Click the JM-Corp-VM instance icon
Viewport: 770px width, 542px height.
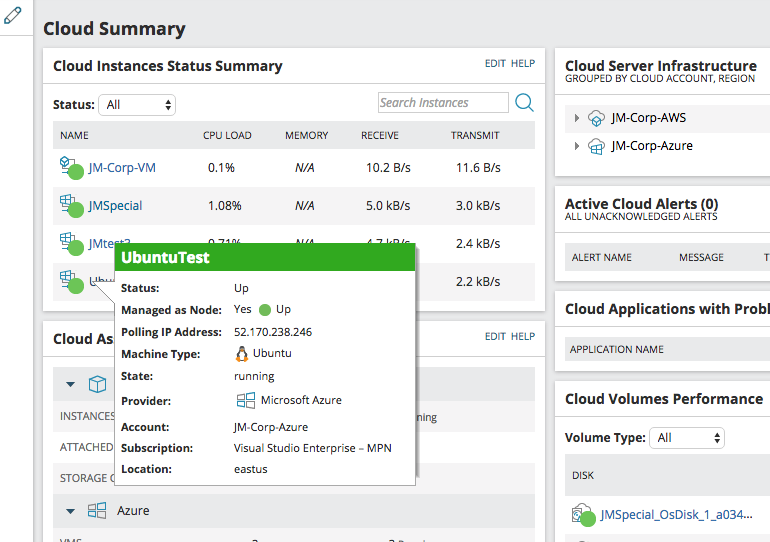coord(70,166)
